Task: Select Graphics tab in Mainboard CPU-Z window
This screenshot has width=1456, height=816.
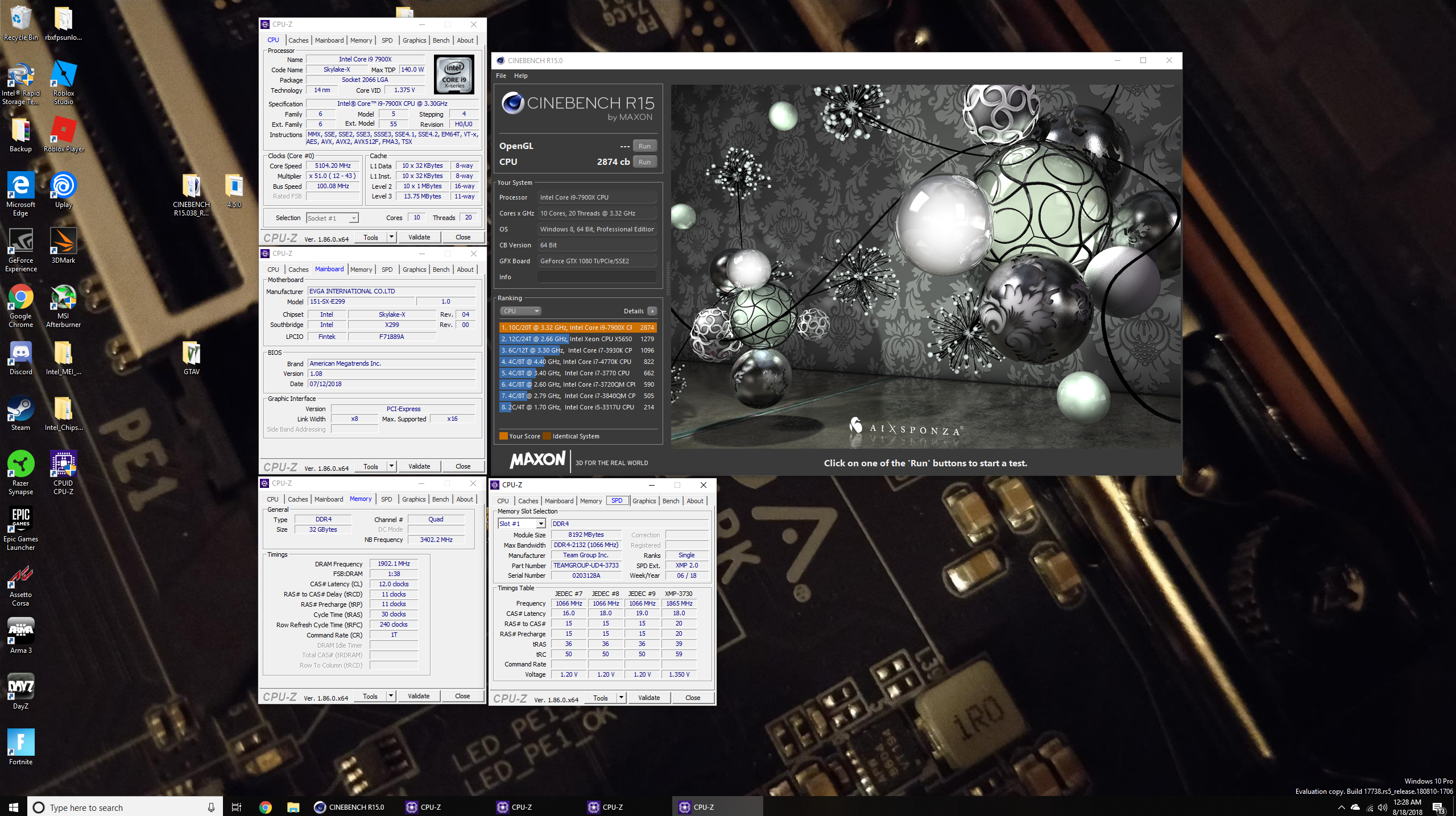Action: [414, 270]
